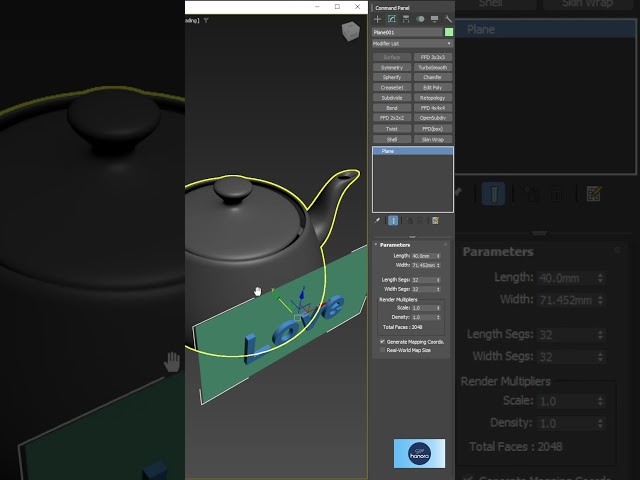Maximize the viewport window
Viewport: 640px width, 480px height.
(x=337, y=7)
